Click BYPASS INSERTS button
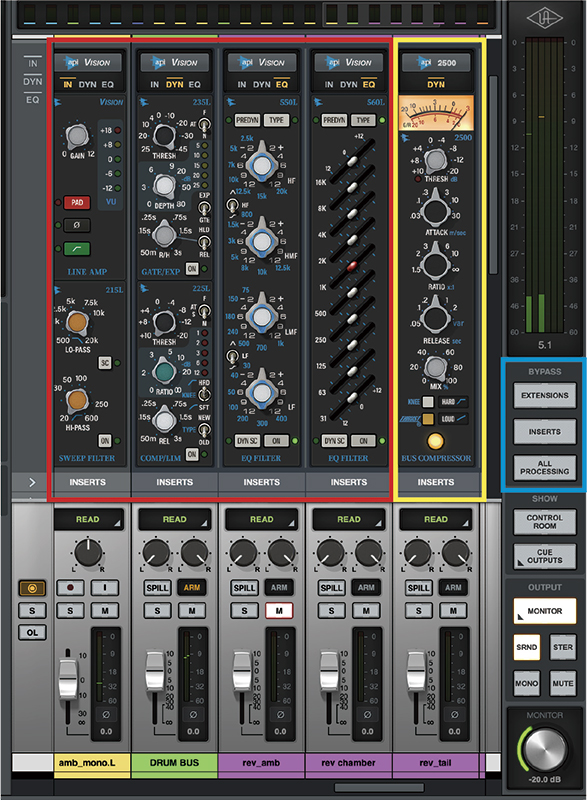This screenshot has width=587, height=800. (x=545, y=432)
